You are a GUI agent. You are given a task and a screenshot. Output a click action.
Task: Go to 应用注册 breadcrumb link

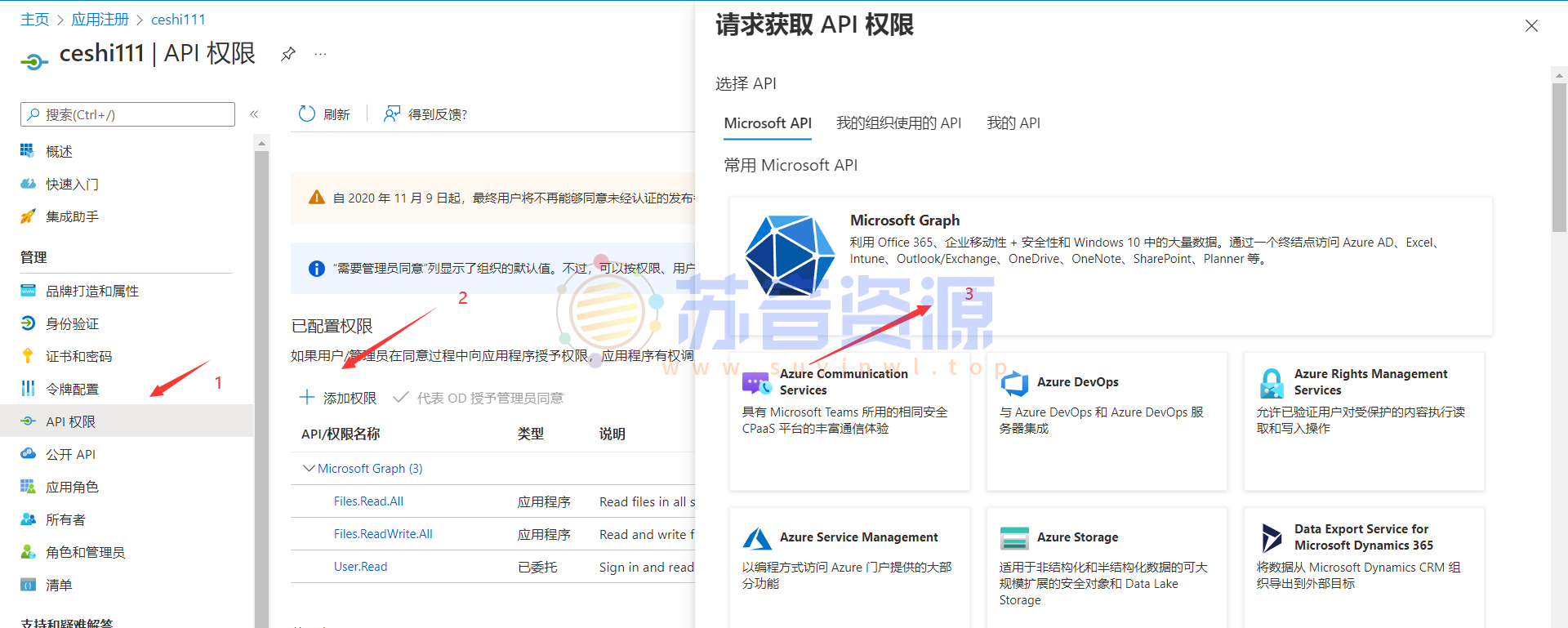100,20
